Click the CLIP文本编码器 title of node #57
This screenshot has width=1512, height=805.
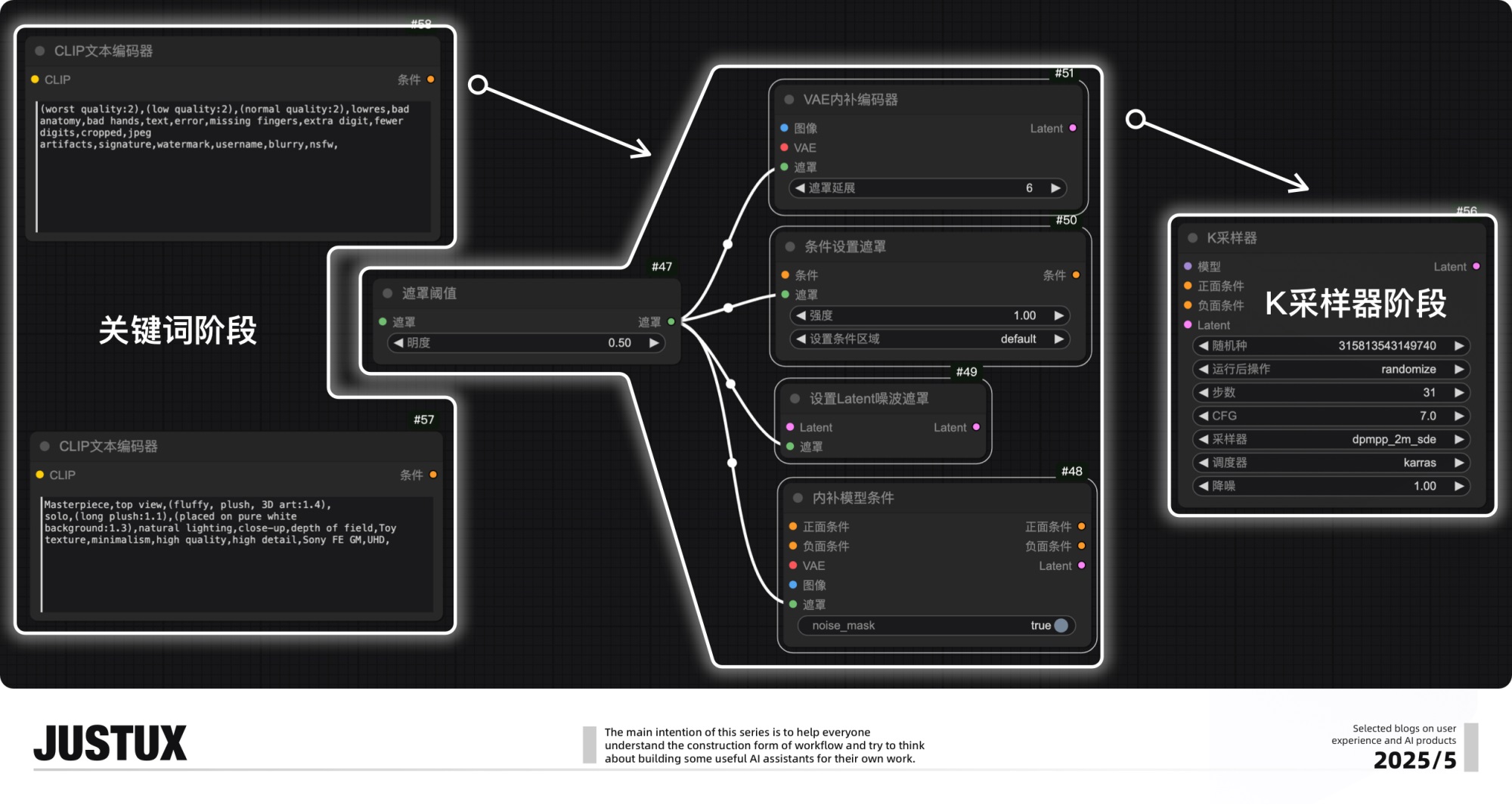pyautogui.click(x=108, y=447)
